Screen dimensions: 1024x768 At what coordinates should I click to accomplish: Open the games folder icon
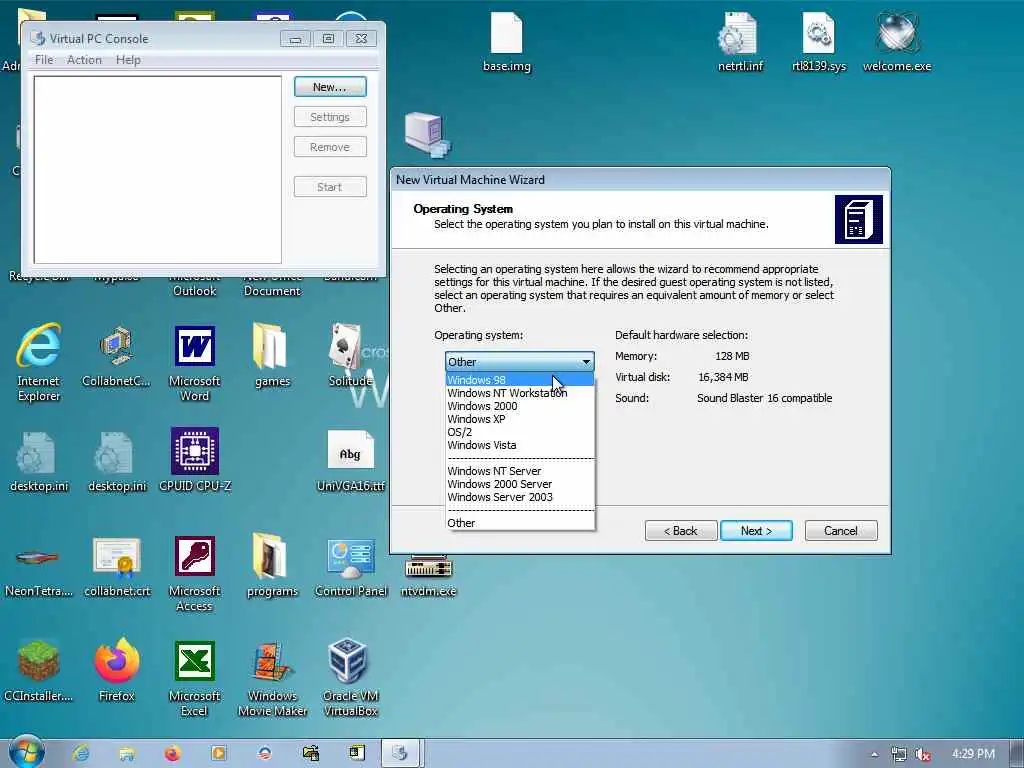[272, 356]
